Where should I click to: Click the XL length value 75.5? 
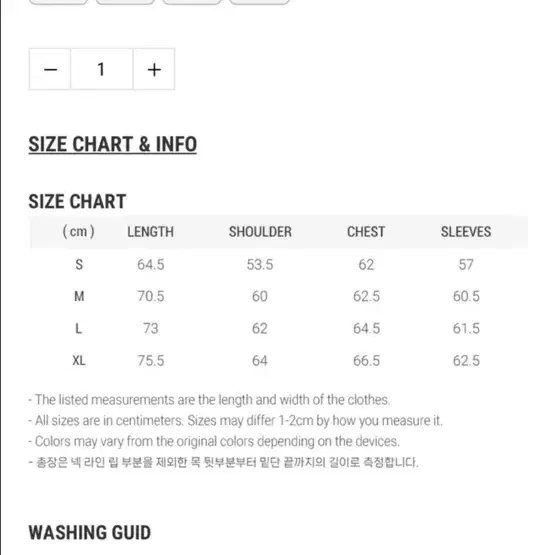[151, 361]
